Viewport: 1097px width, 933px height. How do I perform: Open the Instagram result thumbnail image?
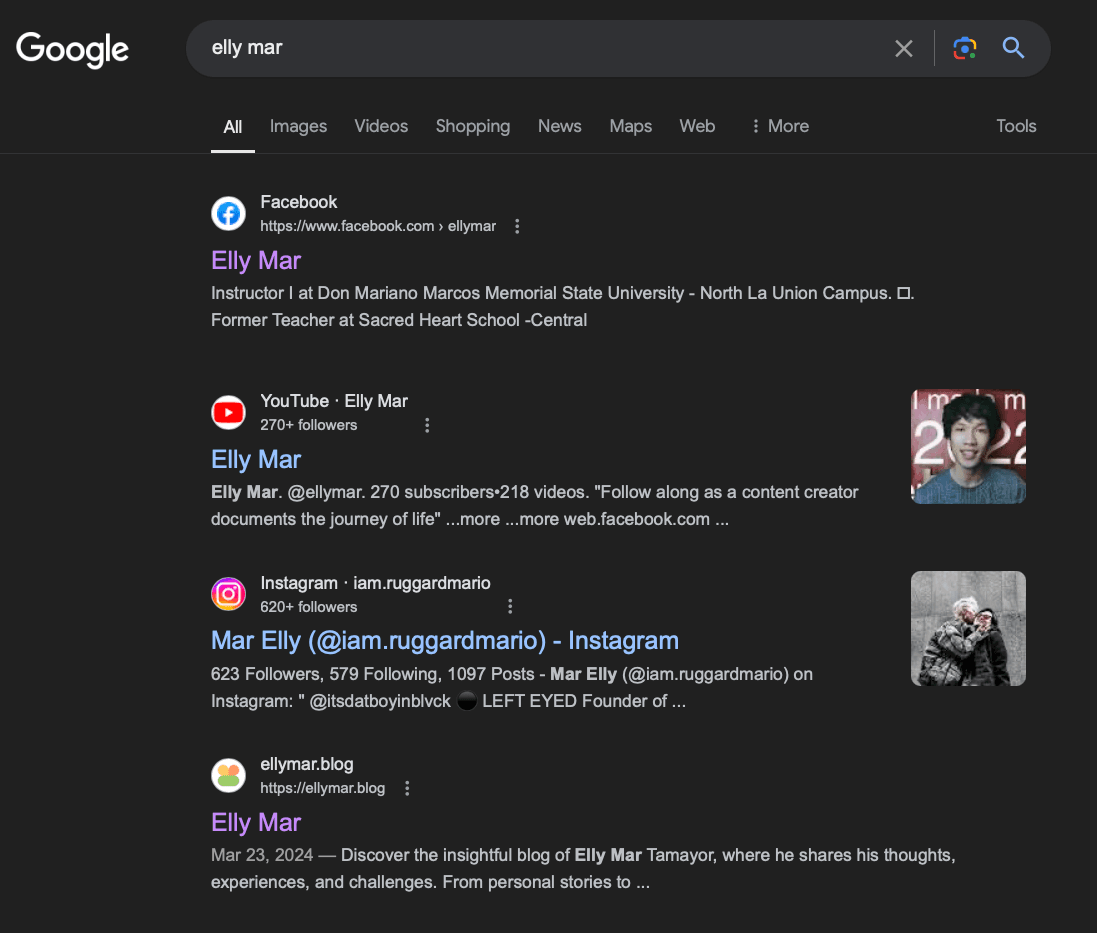pos(968,628)
